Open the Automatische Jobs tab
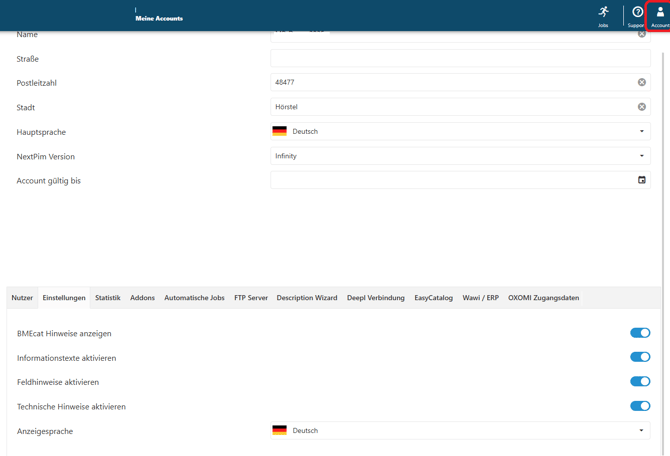 click(194, 298)
